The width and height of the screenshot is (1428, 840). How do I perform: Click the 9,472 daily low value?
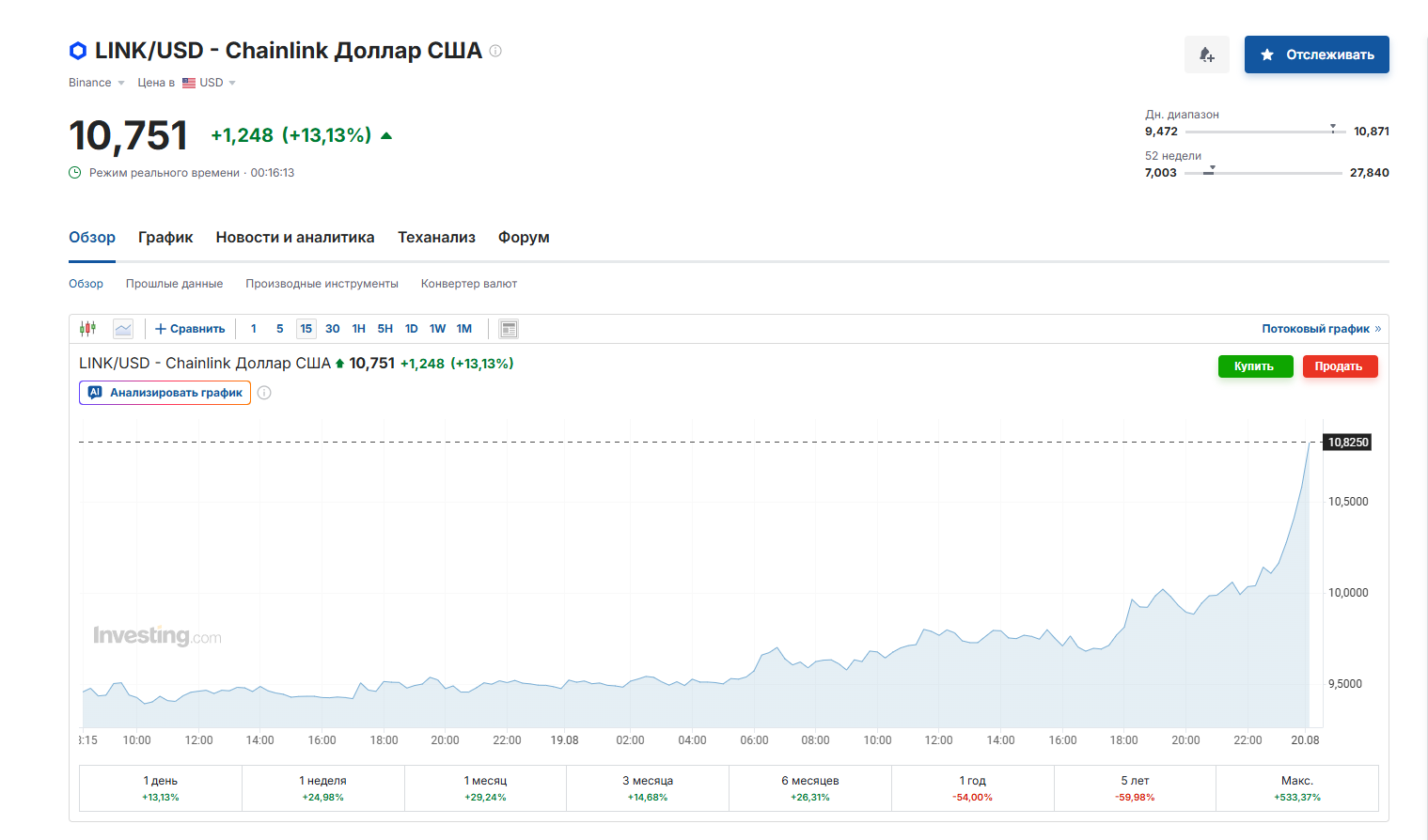(x=1161, y=132)
